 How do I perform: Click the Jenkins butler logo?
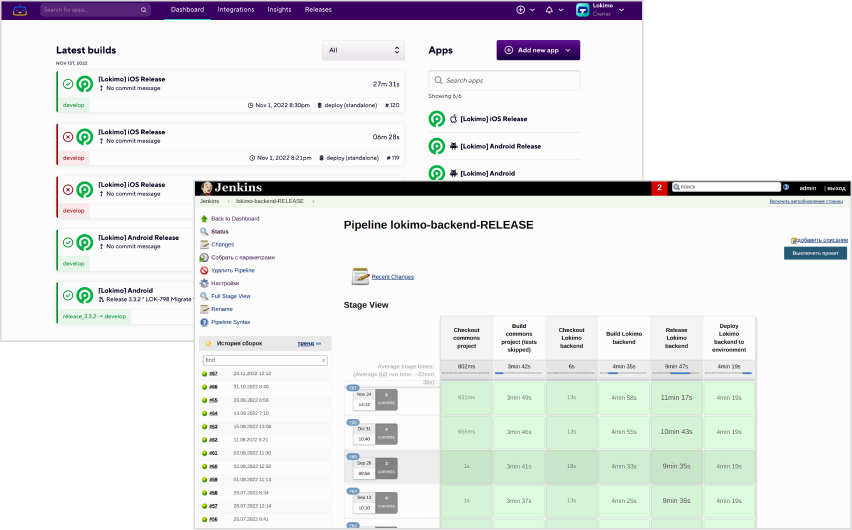pyautogui.click(x=206, y=188)
